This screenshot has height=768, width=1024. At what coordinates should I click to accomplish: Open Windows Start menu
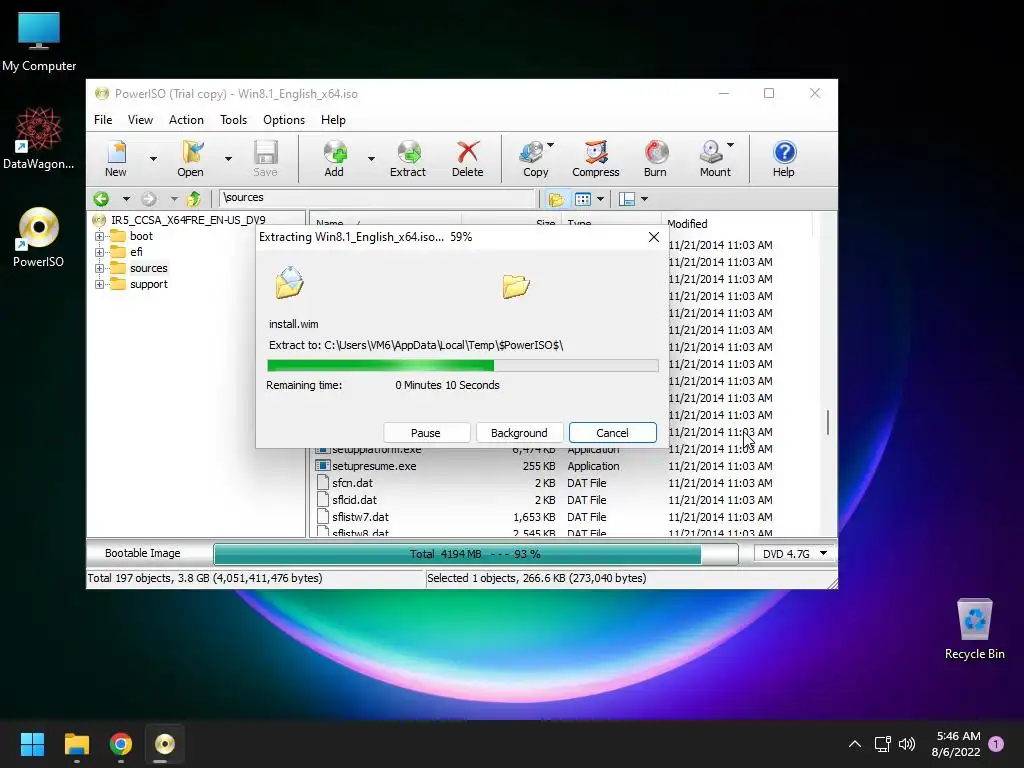[x=32, y=744]
